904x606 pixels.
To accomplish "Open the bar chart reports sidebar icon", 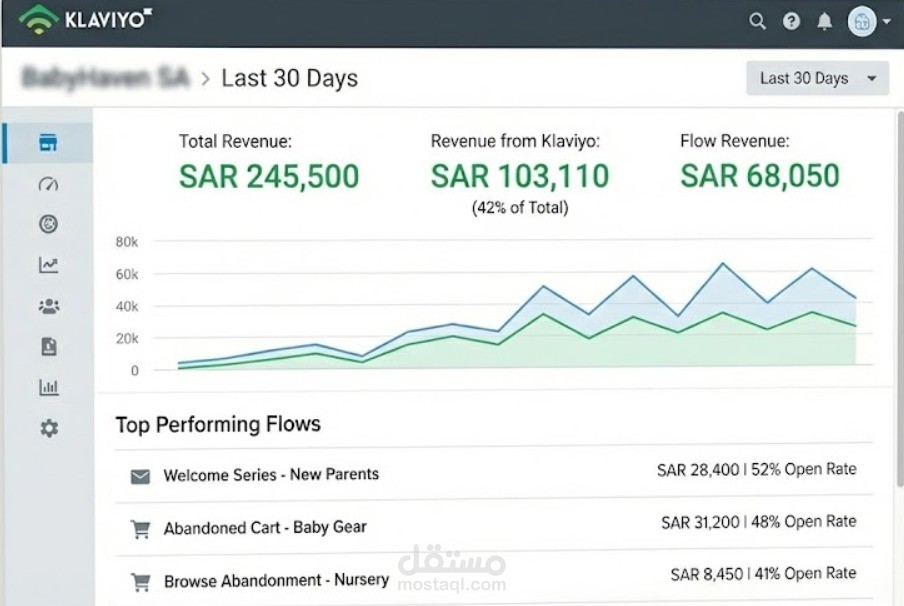I will point(48,387).
